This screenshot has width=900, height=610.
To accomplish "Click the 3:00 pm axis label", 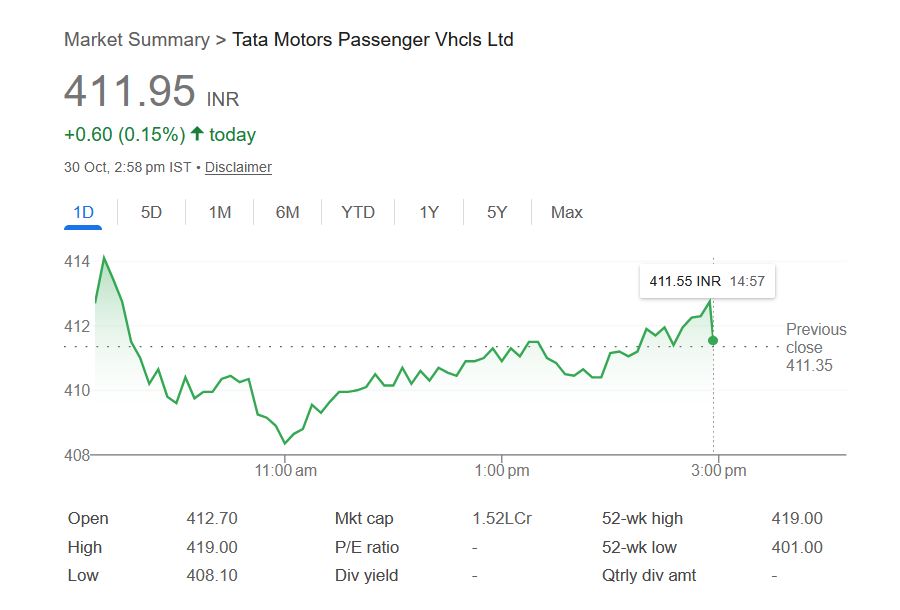I will 718,470.
